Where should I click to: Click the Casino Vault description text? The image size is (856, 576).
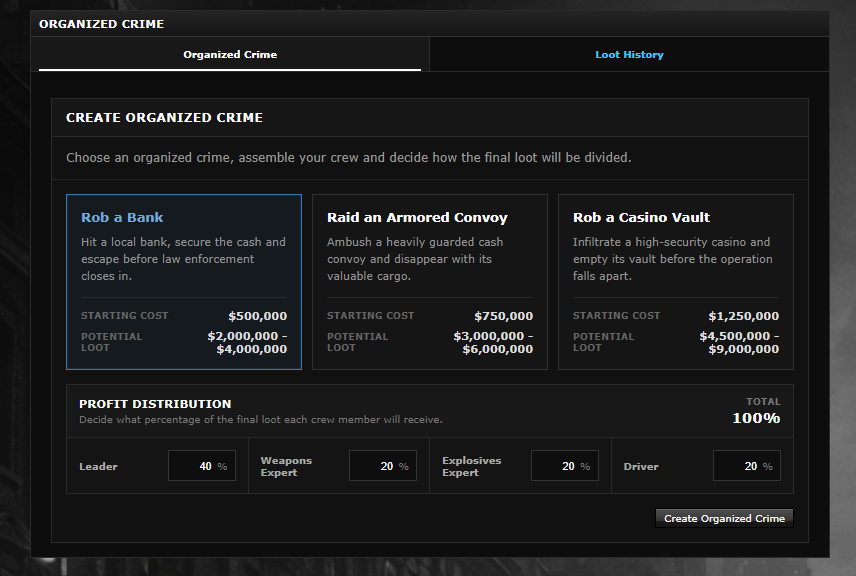pos(673,259)
